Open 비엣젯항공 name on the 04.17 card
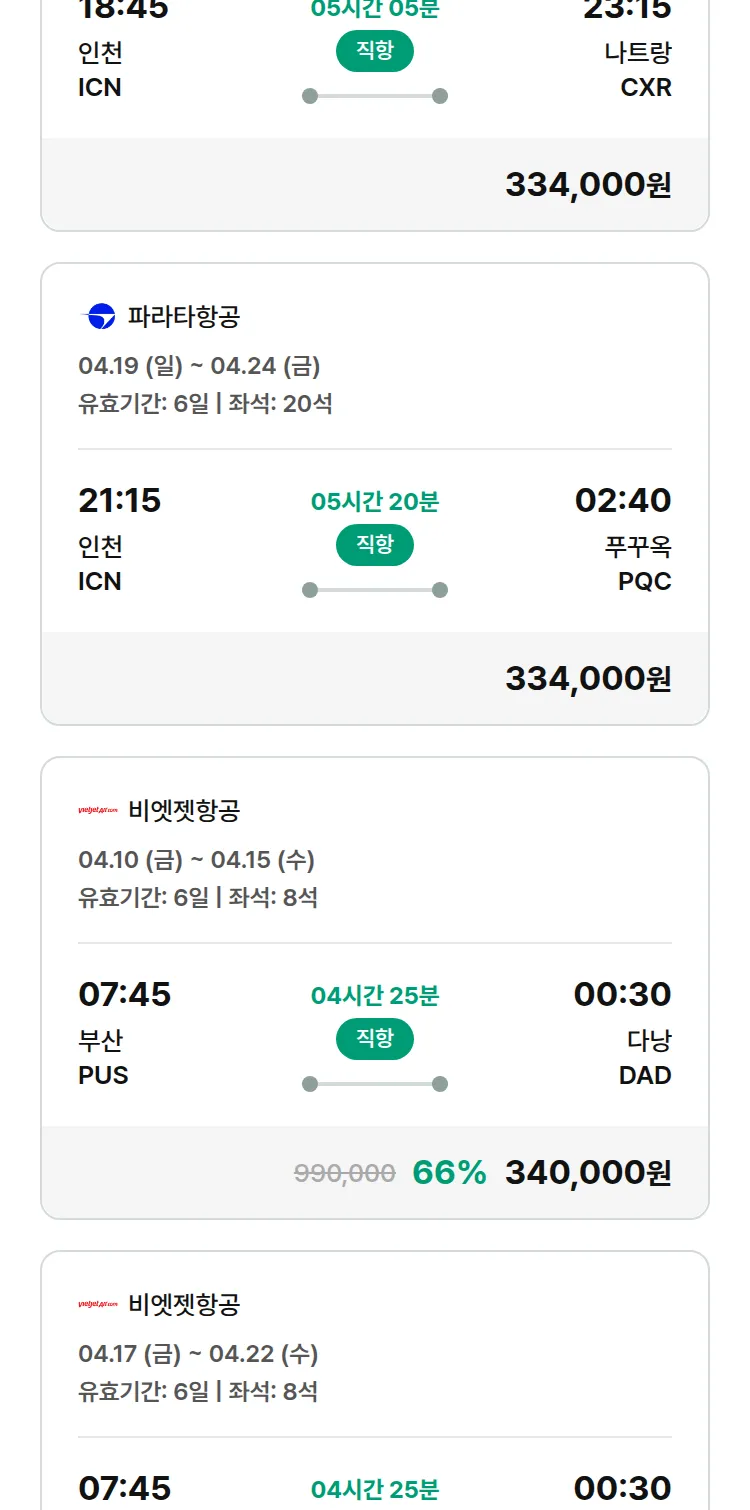The height and width of the screenshot is (1510, 750). click(184, 1305)
